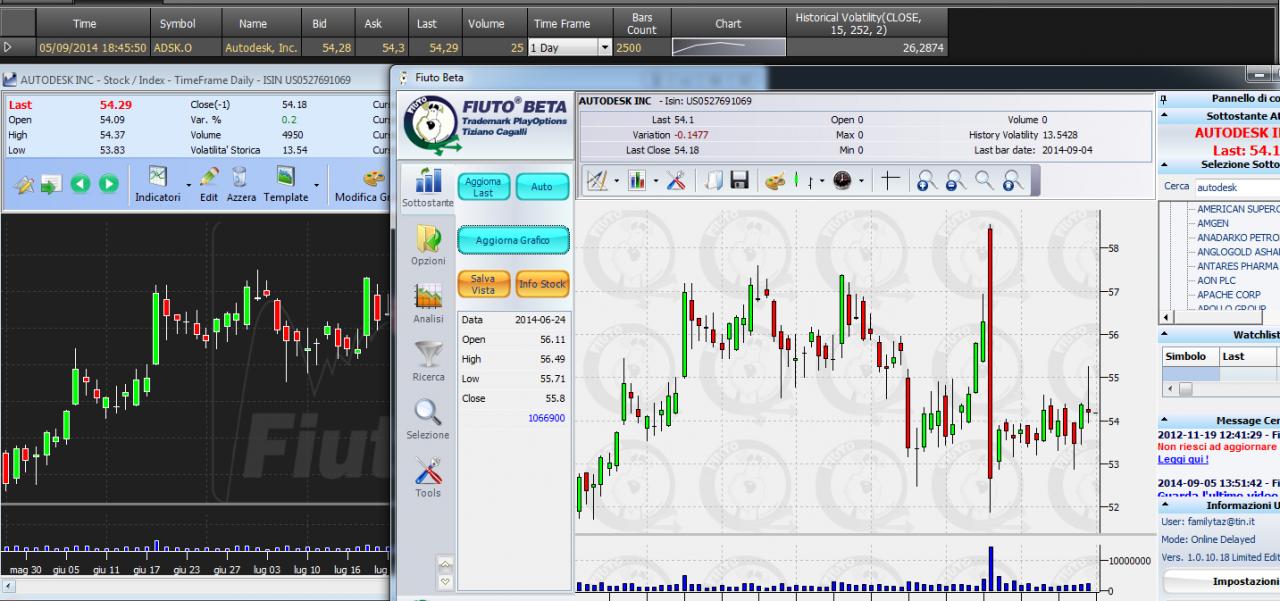Viewport: 1280px width, 601px height.
Task: Select the crosshair cursor tool
Action: [890, 180]
